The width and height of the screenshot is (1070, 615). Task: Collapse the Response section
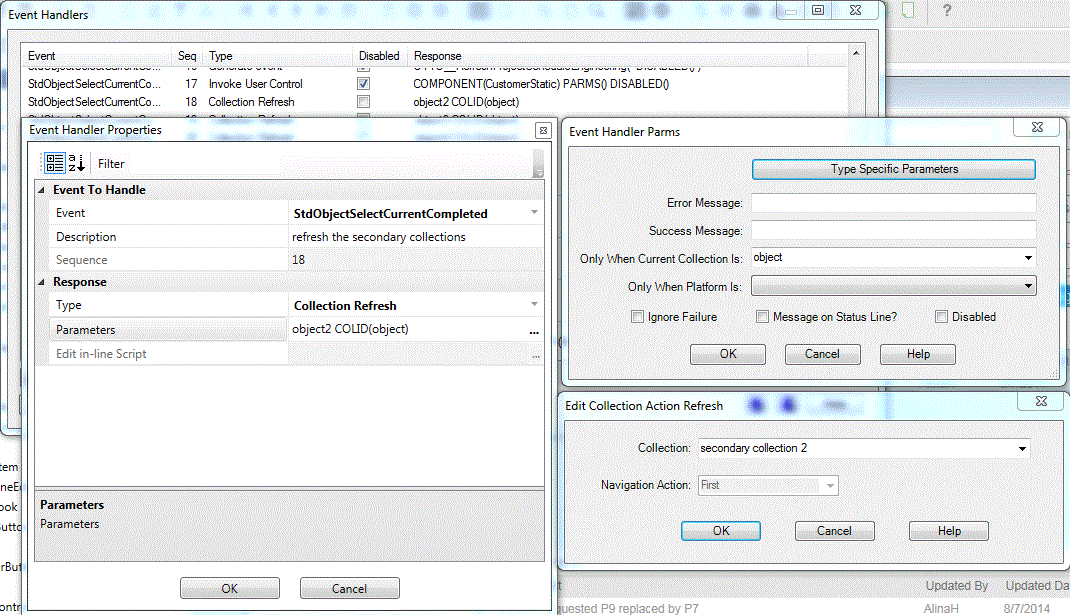40,281
